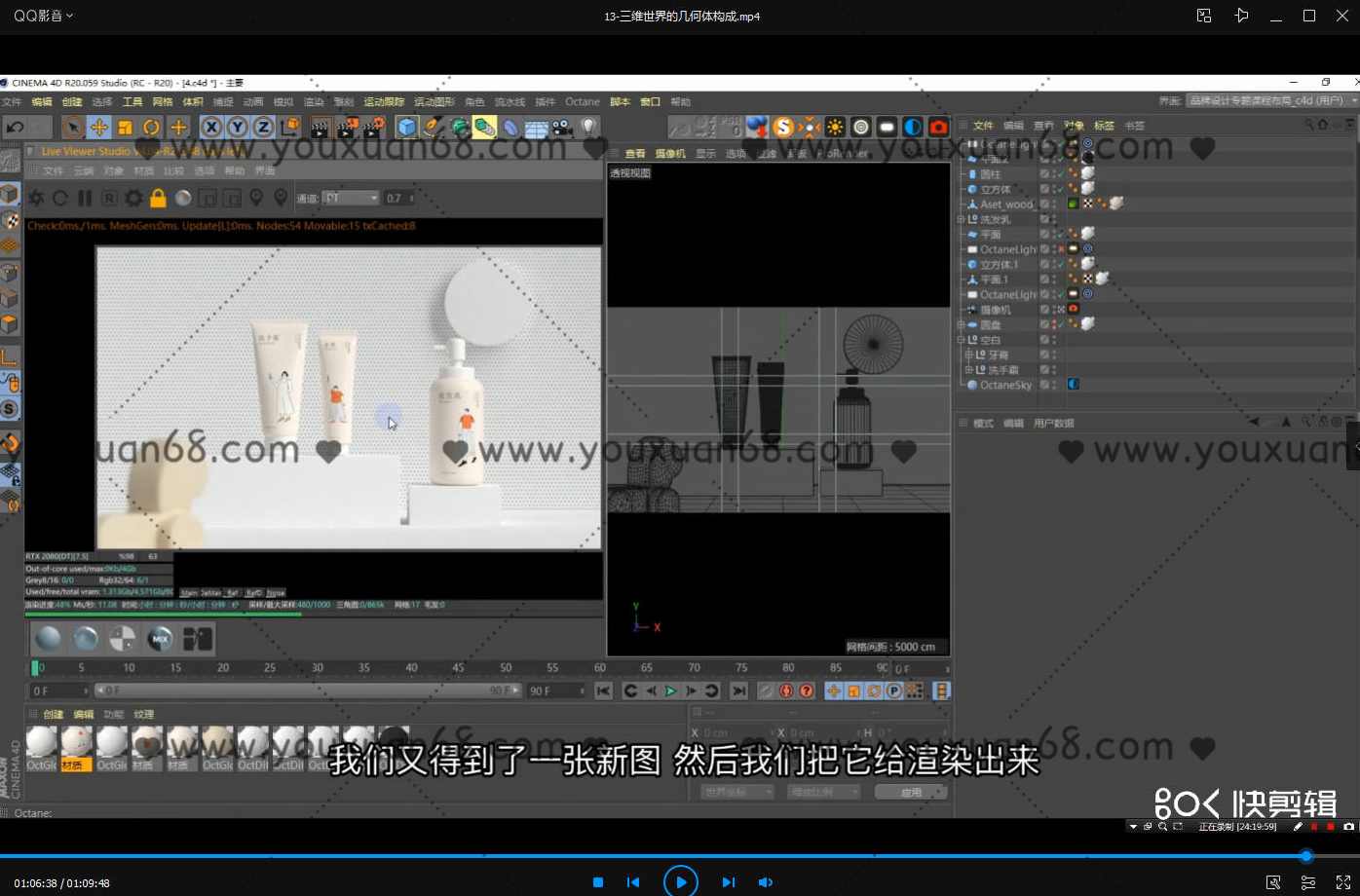
Task: Click the Undo icon
Action: coord(13,127)
